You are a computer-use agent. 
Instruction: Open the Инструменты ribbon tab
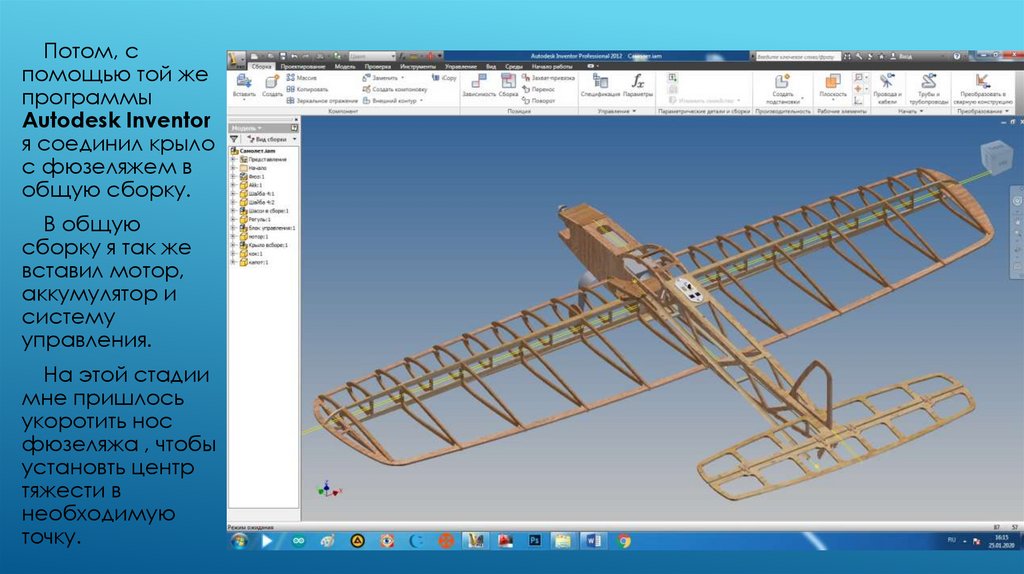click(418, 65)
